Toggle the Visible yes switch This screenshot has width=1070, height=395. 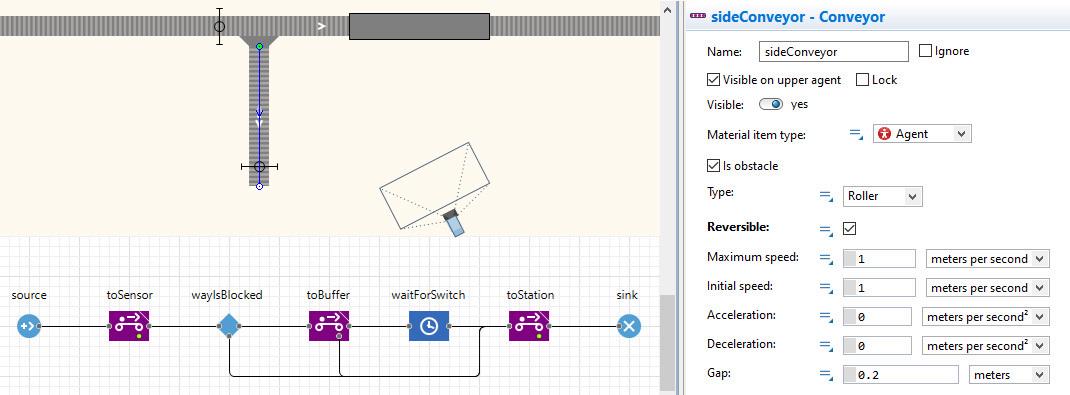coord(771,104)
